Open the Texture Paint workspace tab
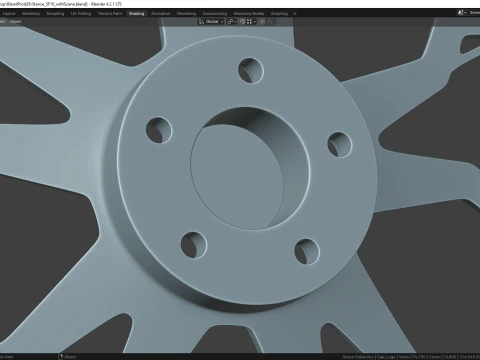 [110, 13]
